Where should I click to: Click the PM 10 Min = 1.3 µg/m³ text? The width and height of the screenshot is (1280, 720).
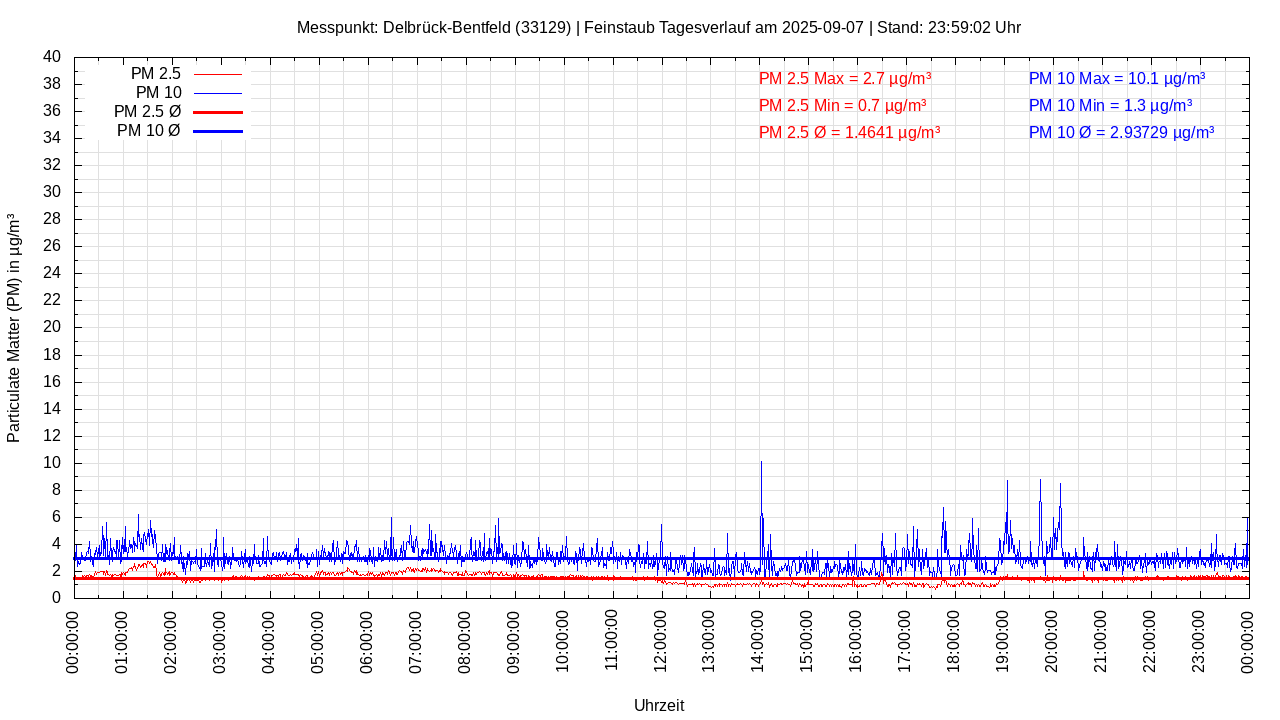[1110, 106]
